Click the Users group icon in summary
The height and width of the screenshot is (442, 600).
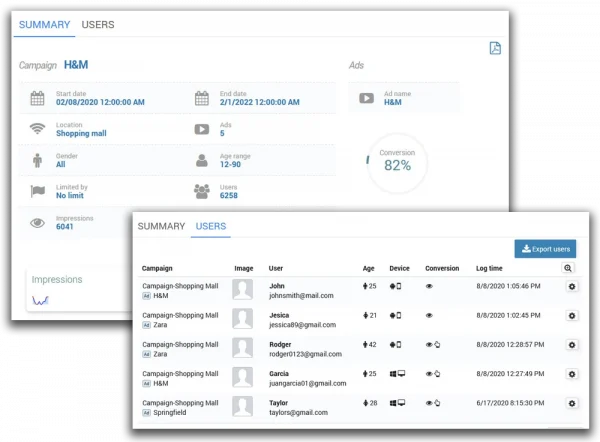click(201, 190)
